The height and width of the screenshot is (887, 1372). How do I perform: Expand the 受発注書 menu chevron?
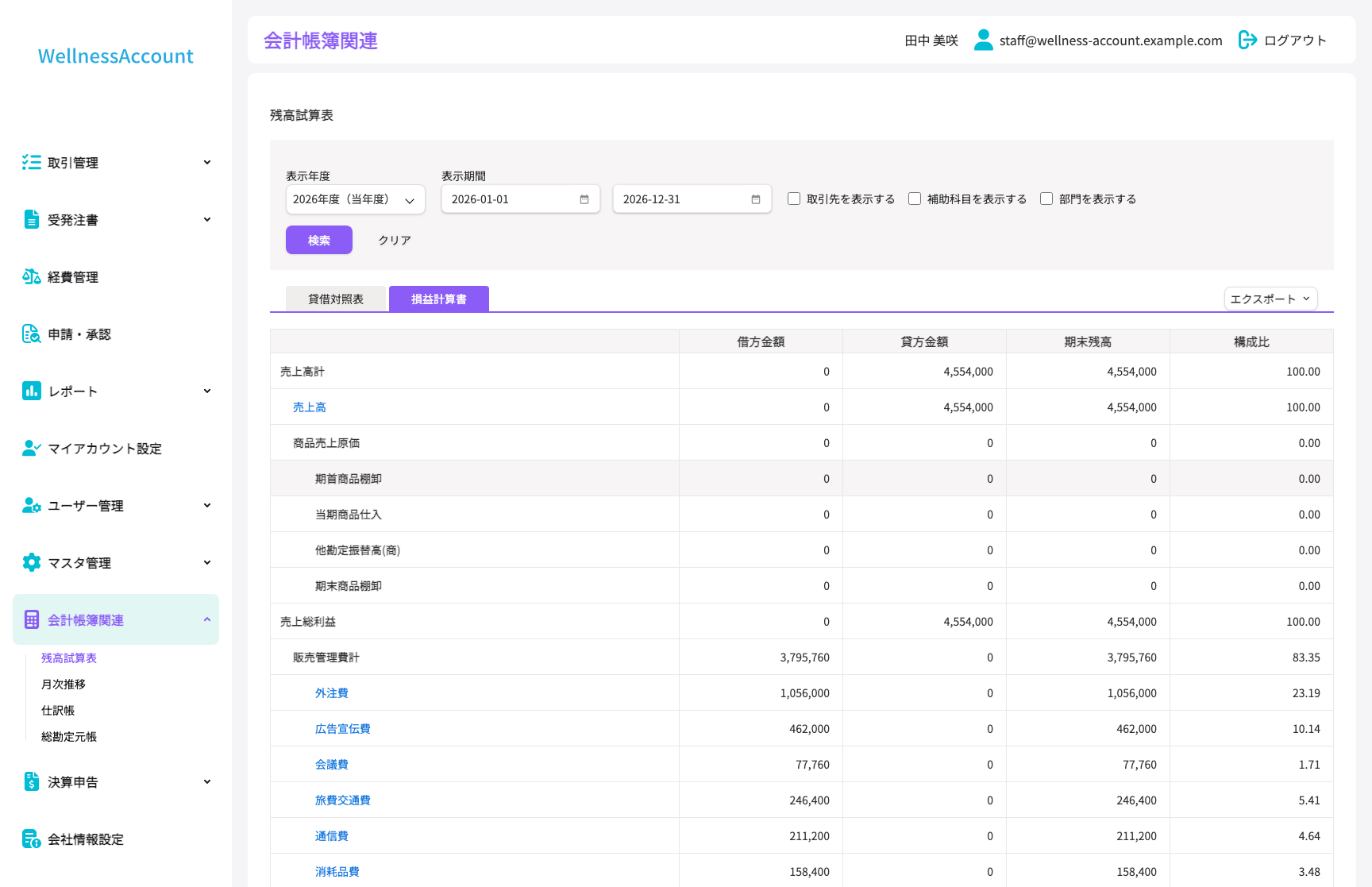coord(207,220)
